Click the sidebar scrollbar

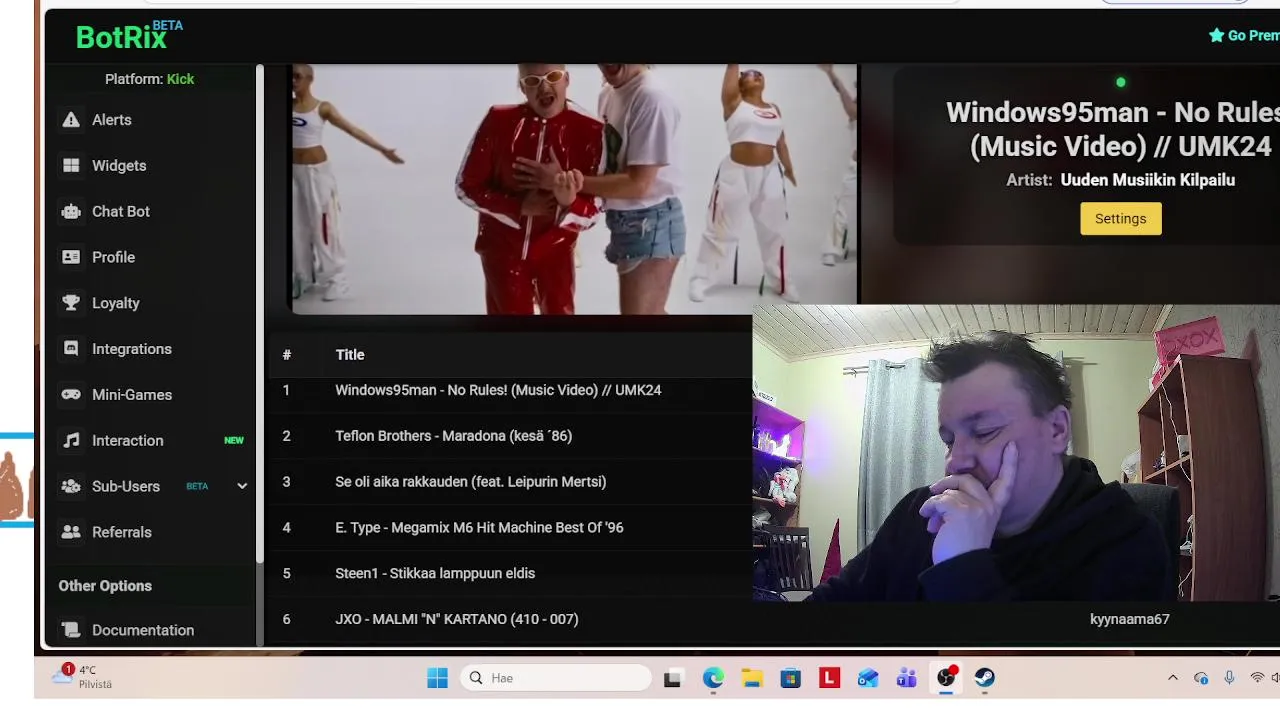(260, 312)
